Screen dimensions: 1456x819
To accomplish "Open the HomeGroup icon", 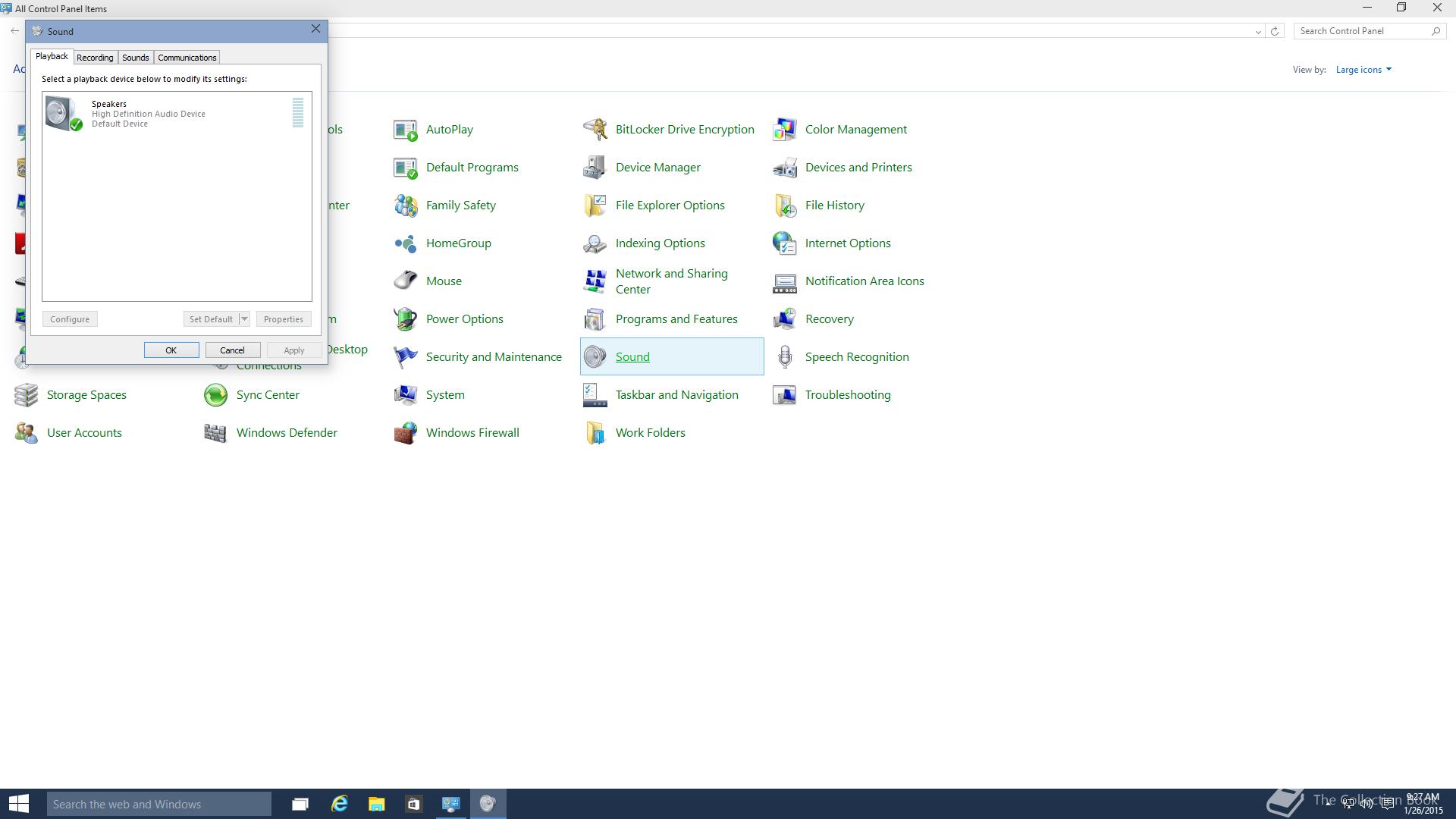I will 406,243.
